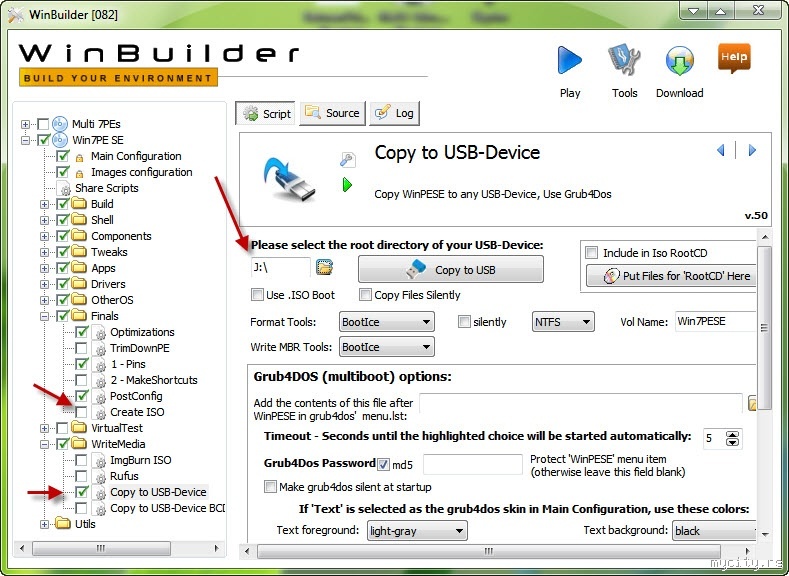Expand the Utils folder node
Screen dimensions: 789x576
click(44, 524)
